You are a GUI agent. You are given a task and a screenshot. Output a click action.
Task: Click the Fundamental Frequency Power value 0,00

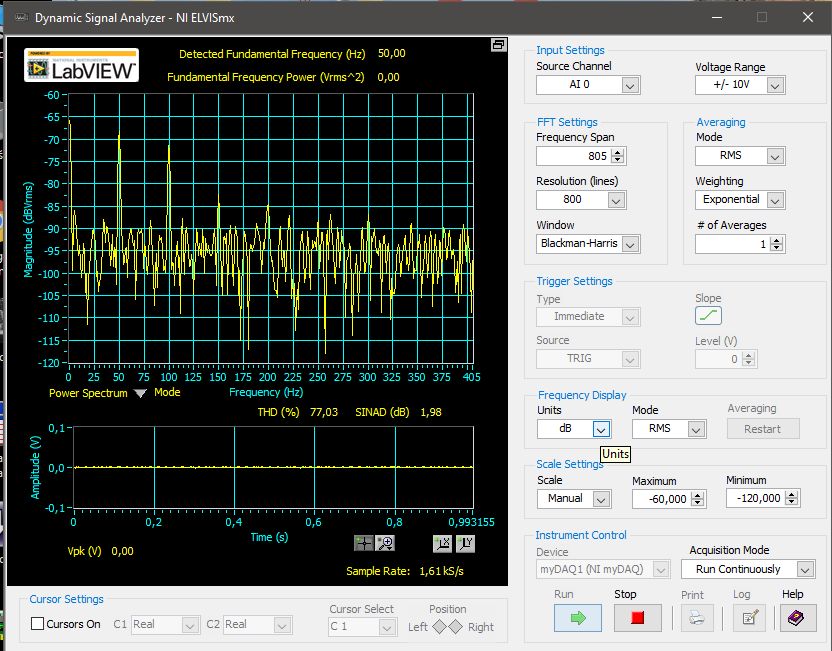click(388, 77)
